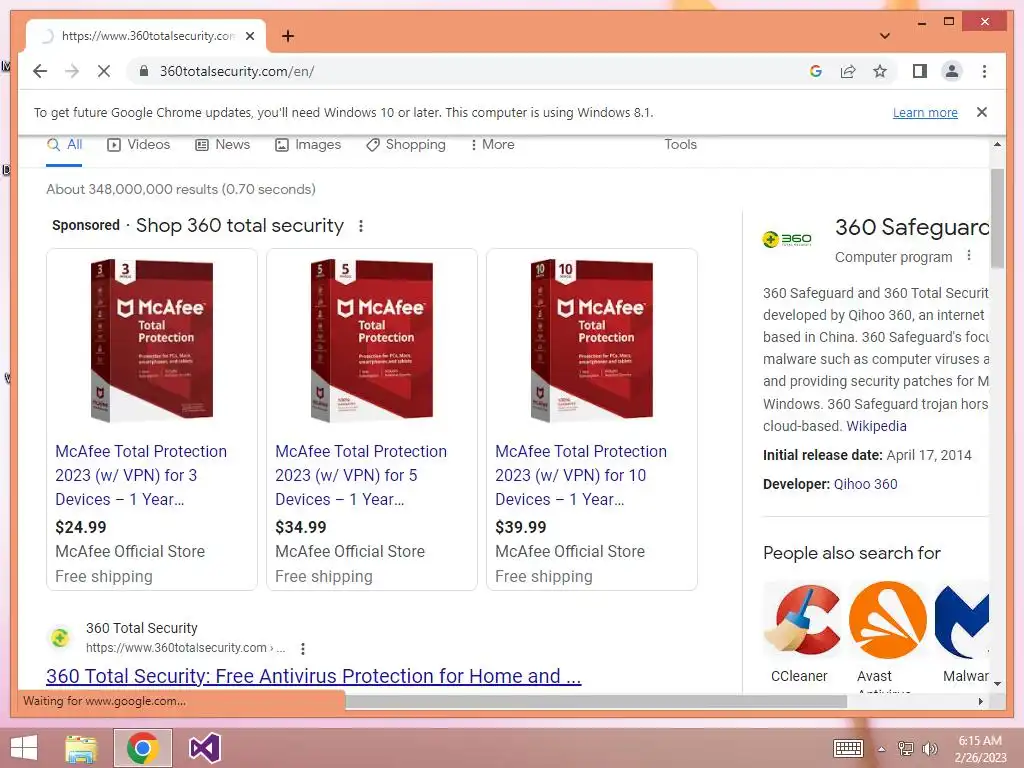Open the Chrome profile avatar

952,71
